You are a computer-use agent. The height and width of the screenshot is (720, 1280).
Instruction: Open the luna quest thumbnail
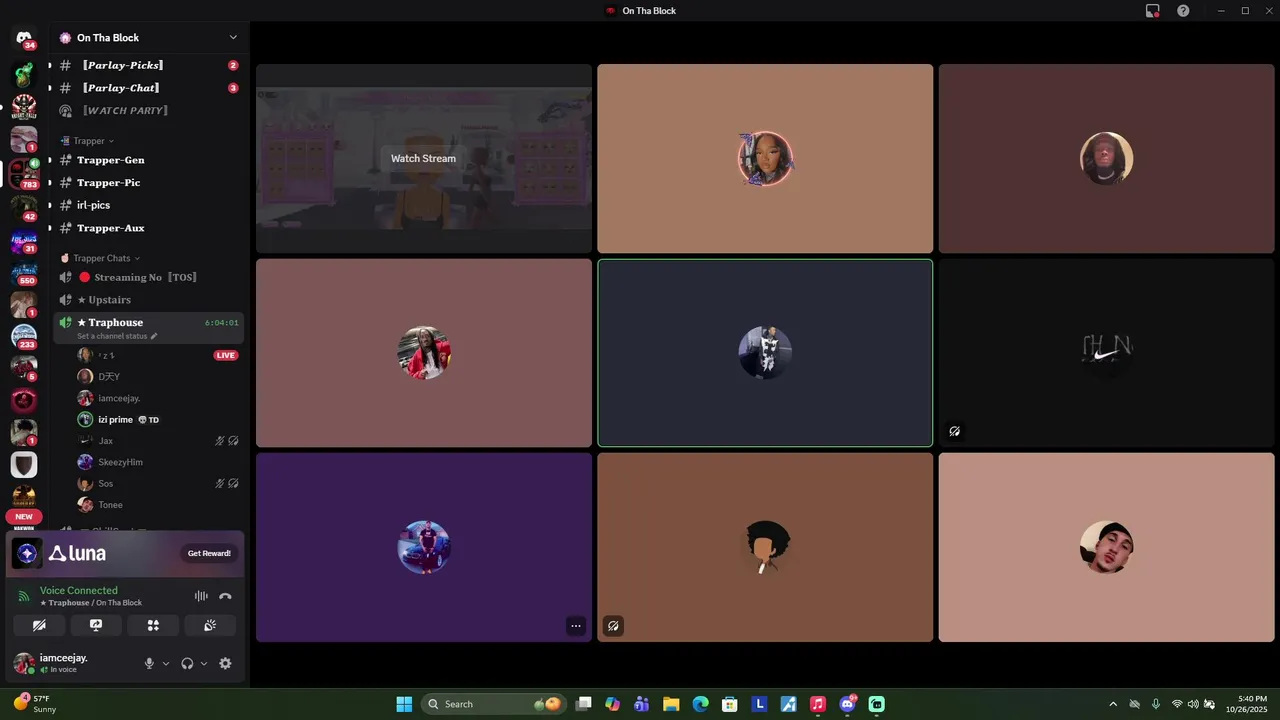point(27,553)
